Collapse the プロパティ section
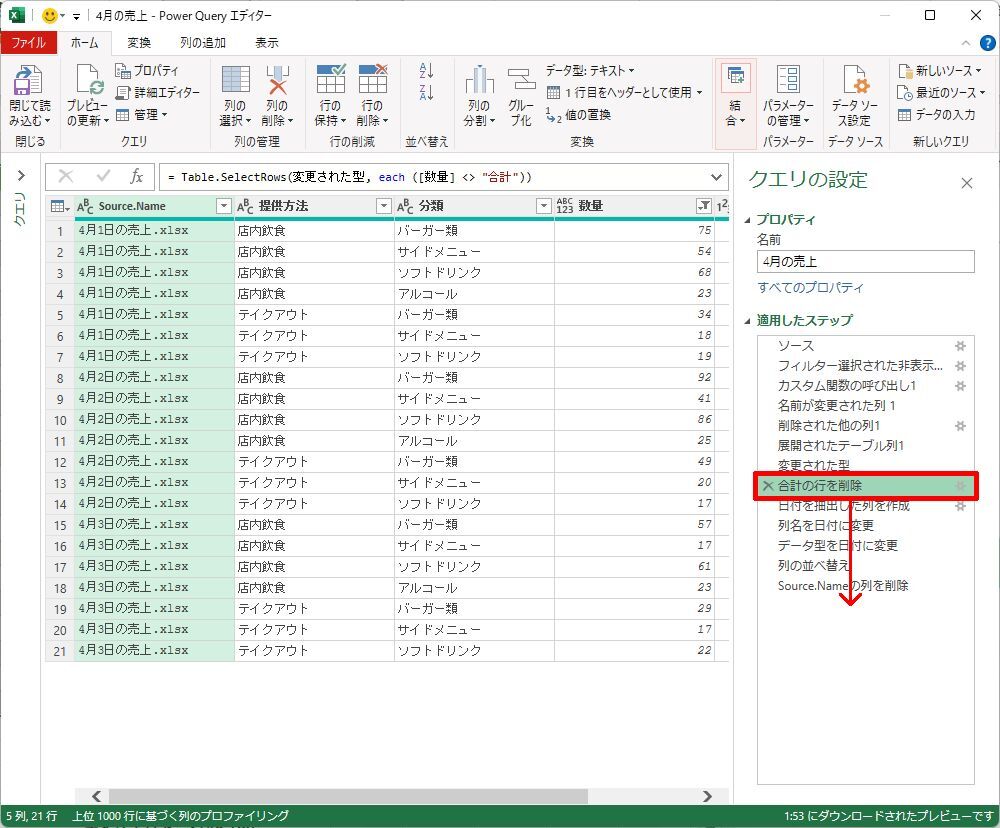Screen dimensions: 1000x828 point(750,220)
